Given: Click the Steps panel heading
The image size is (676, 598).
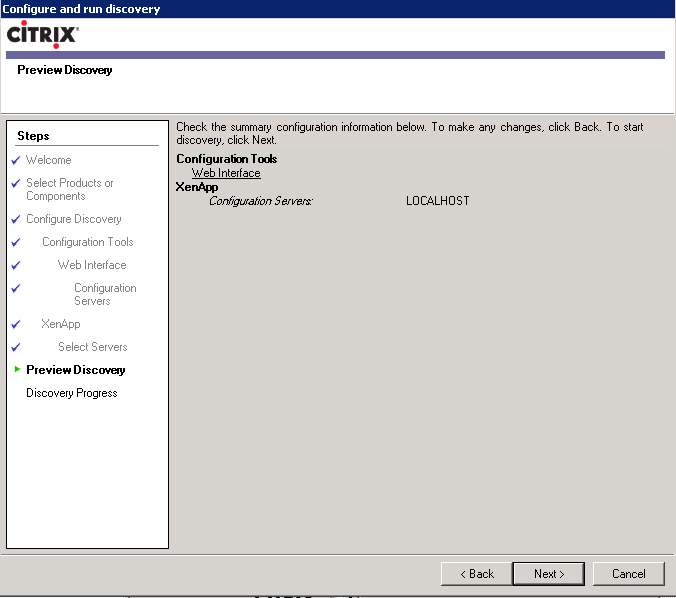Looking at the screenshot, I should [x=33, y=136].
